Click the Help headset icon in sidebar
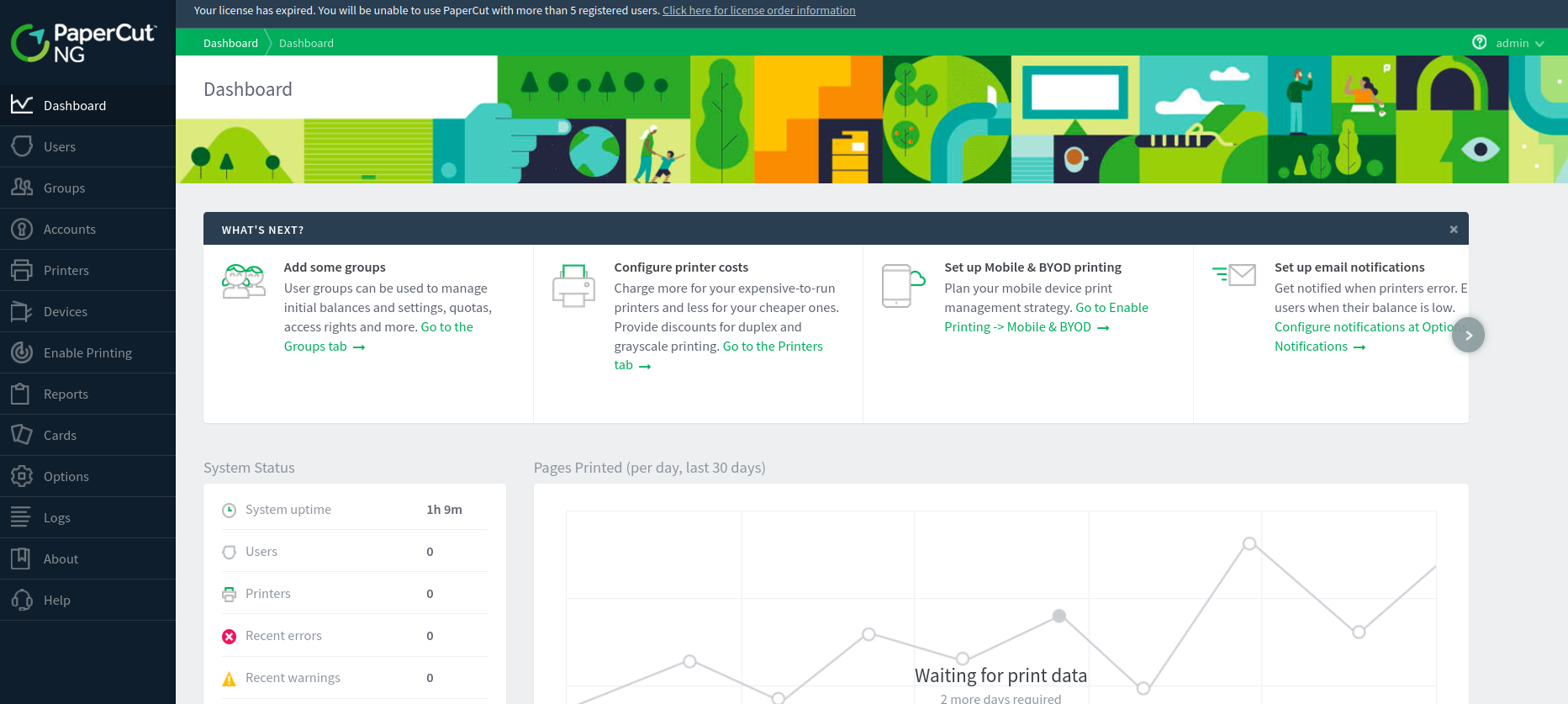This screenshot has width=1568, height=704. coord(22,599)
